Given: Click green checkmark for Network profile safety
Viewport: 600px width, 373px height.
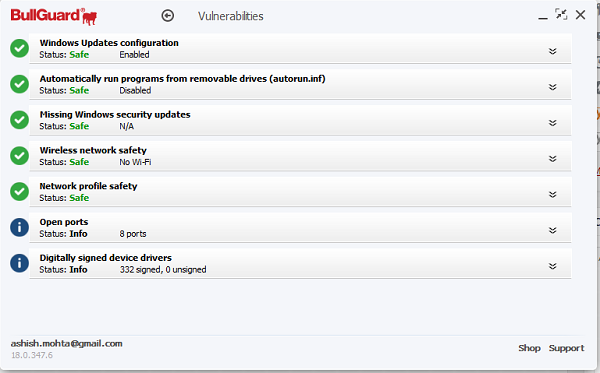Looking at the screenshot, I should click(20, 192).
